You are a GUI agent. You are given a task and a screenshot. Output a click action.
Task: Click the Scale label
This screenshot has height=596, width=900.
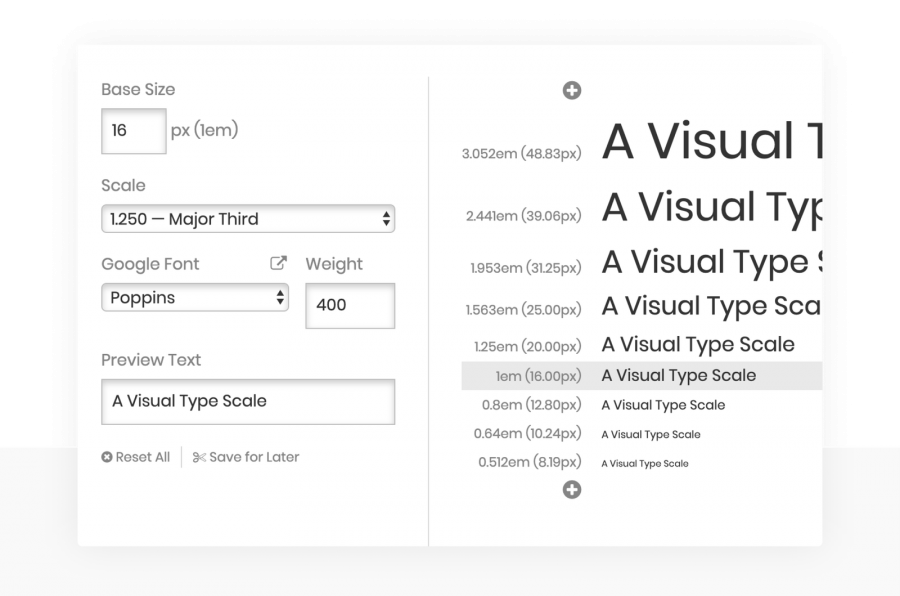(x=123, y=185)
